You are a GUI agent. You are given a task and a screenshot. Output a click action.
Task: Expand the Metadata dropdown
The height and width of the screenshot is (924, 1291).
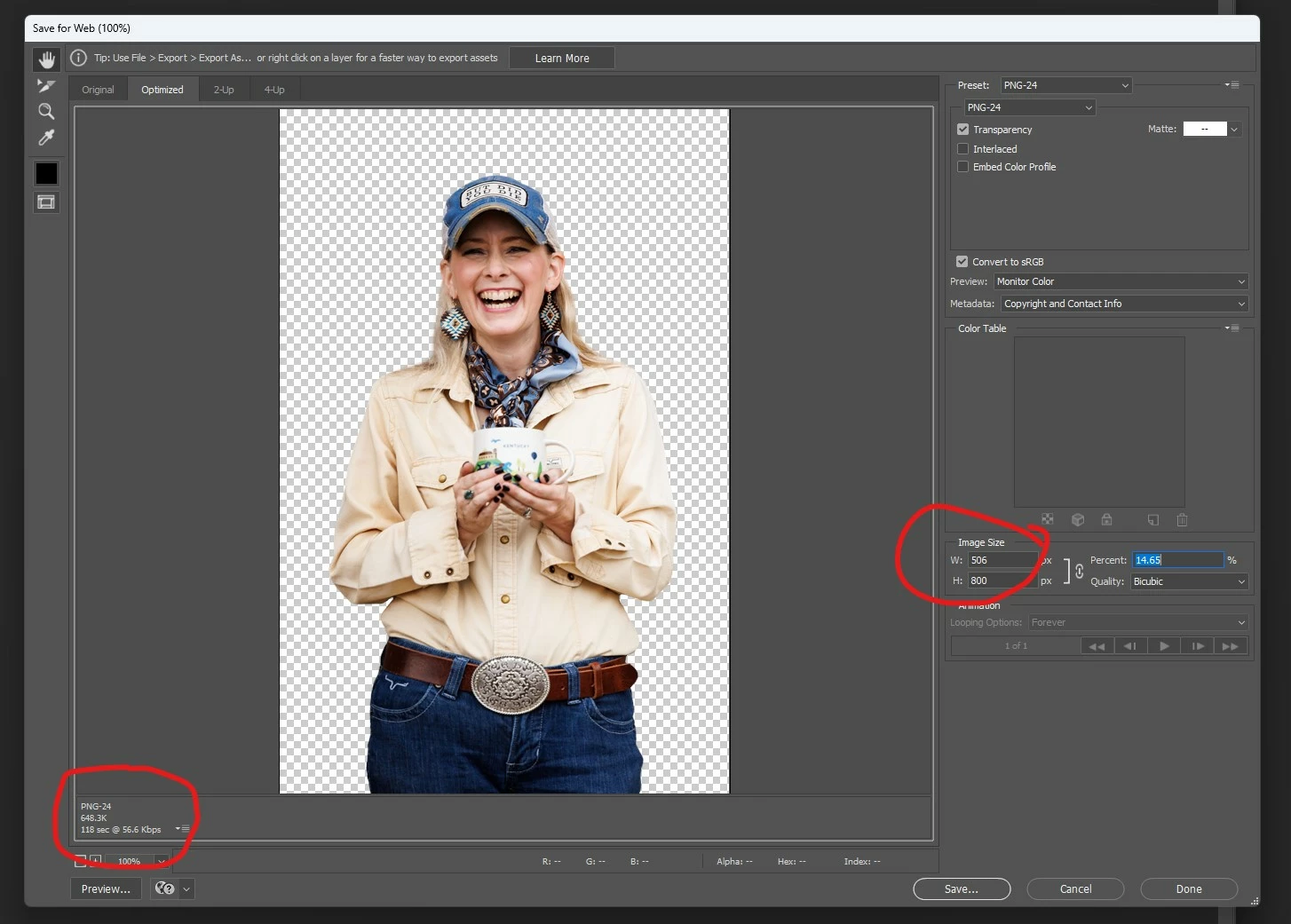tap(1125, 304)
